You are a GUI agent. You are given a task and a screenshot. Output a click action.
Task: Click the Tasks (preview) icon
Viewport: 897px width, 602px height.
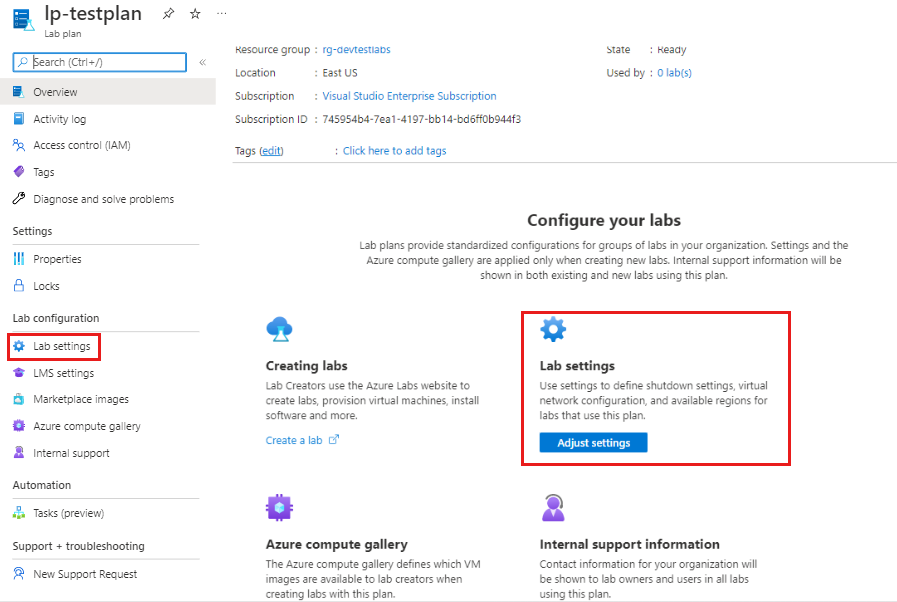tap(19, 513)
